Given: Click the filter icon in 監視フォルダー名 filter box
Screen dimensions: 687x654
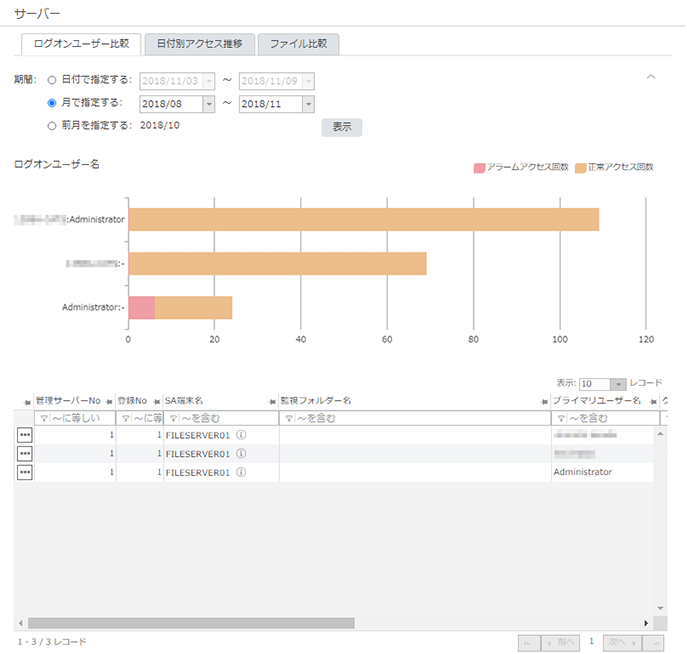Looking at the screenshot, I should pos(287,419).
